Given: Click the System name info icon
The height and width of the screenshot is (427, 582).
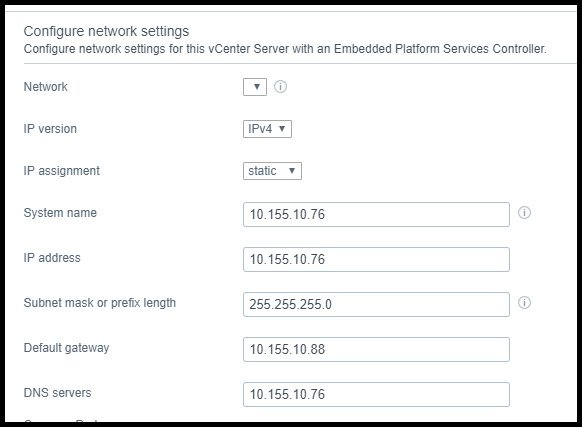Looking at the screenshot, I should click(524, 213).
